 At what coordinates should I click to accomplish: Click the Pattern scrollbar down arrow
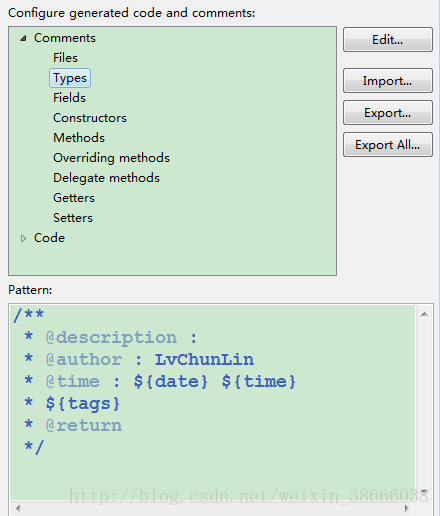(424, 492)
